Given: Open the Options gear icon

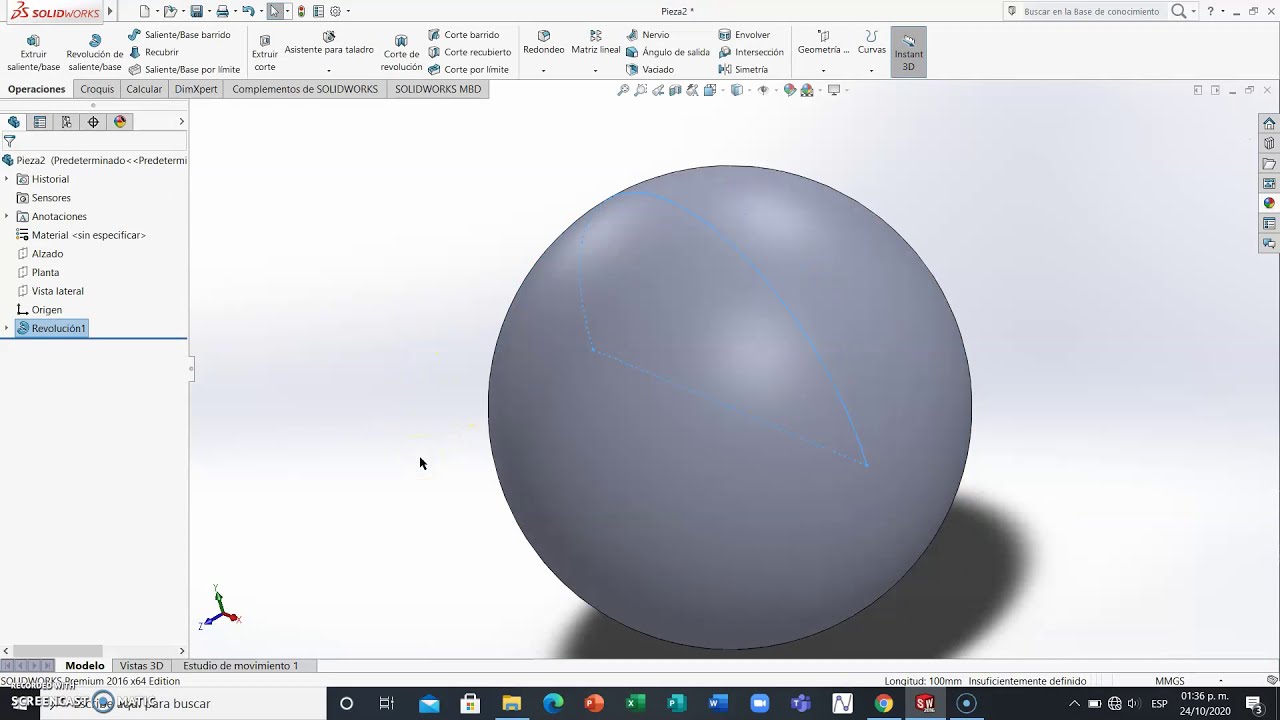Looking at the screenshot, I should tap(335, 11).
